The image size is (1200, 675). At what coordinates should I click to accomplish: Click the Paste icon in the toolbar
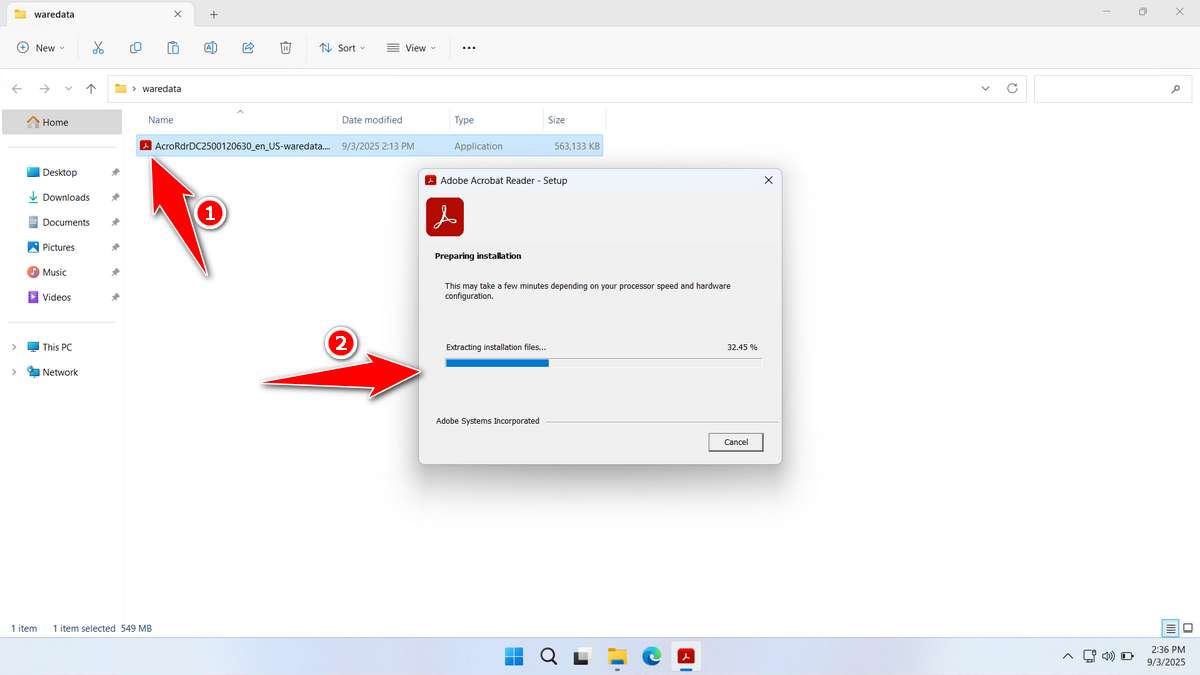click(x=173, y=47)
